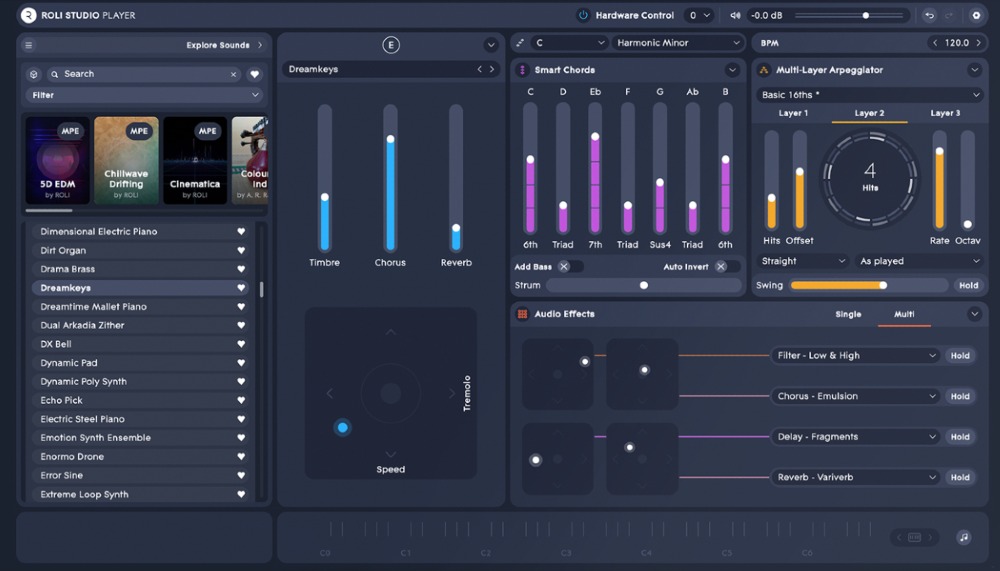Open the Reverb - Variverb effect dropdown
Screen dimensions: 1000x571
[856, 478]
